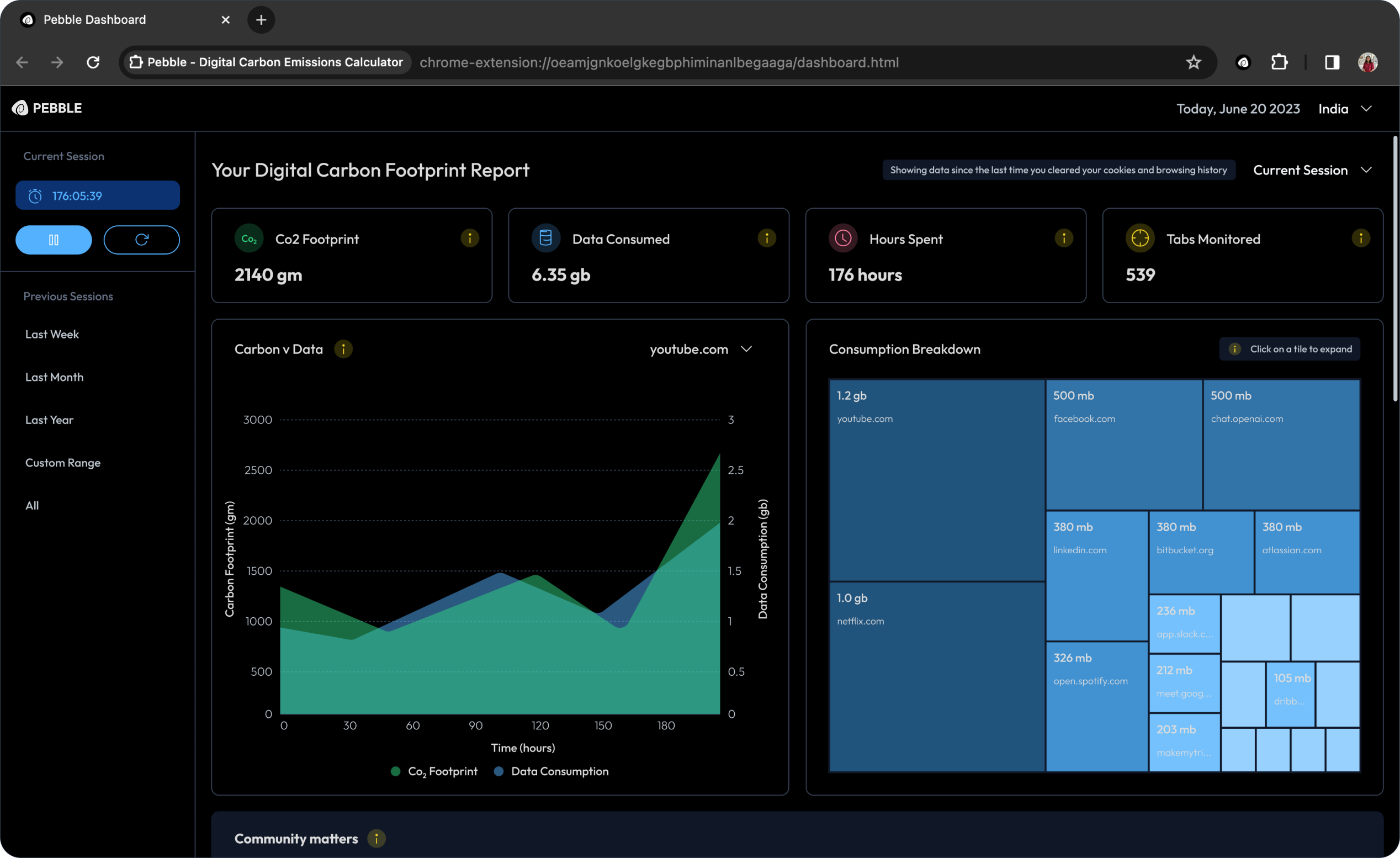Open the Pebble extension icon in toolbar
The image size is (1400, 858).
[x=1243, y=62]
